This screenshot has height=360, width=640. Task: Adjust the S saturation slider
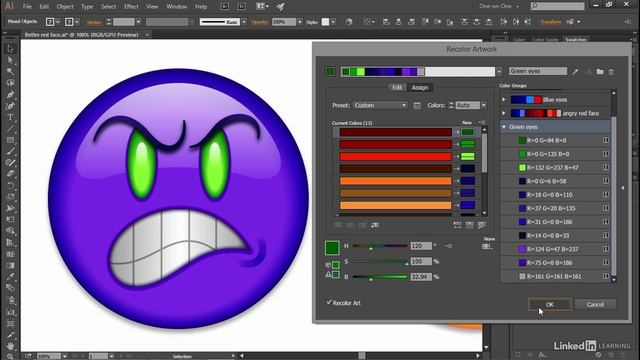380,262
